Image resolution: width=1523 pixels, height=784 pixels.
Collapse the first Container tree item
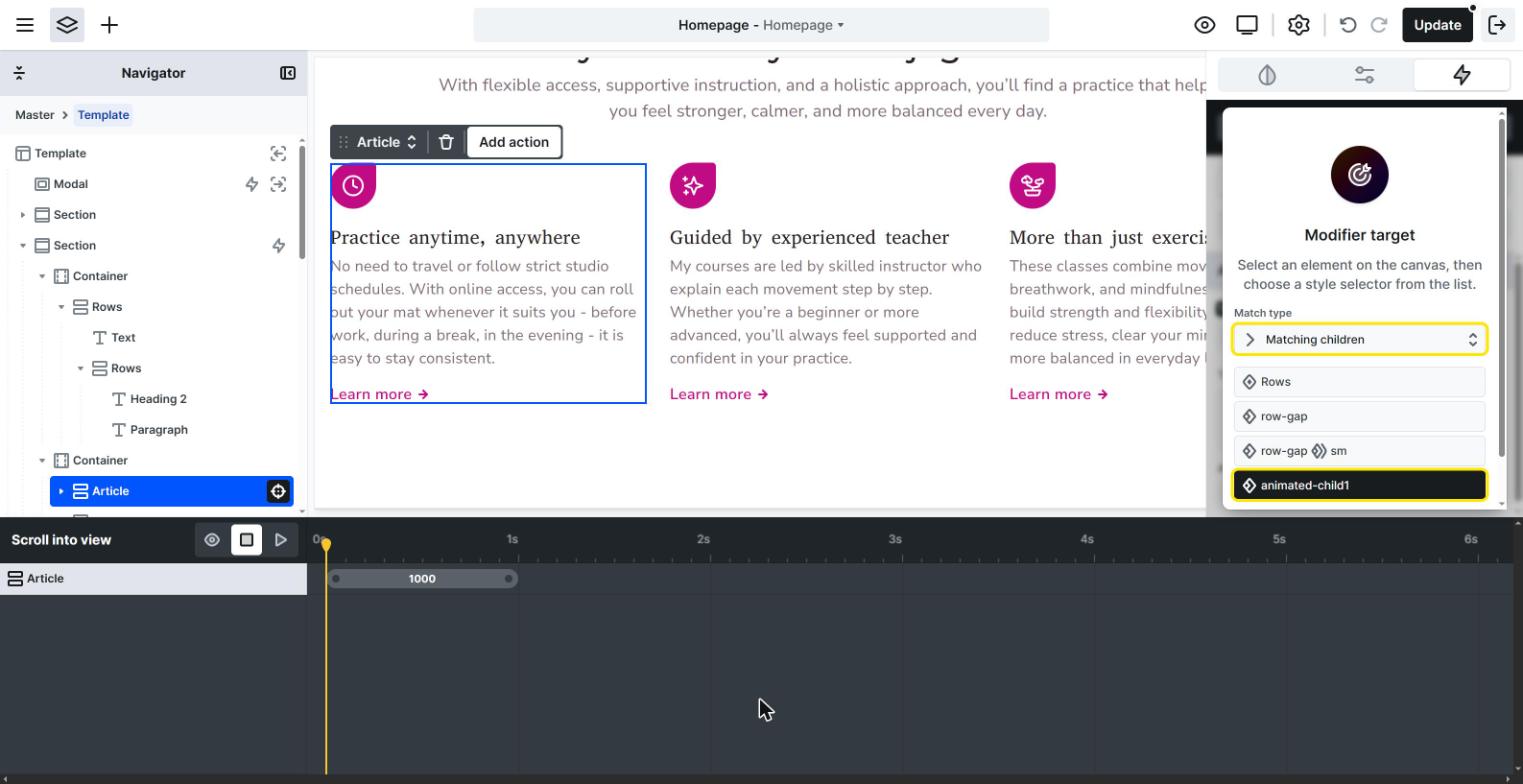point(42,276)
